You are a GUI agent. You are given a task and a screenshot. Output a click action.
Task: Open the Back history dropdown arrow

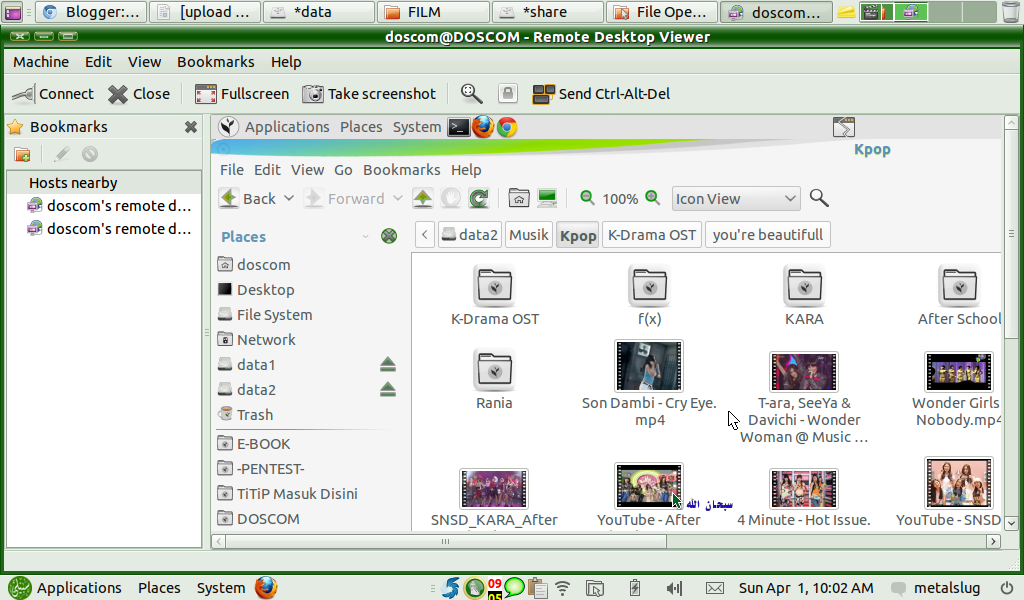pyautogui.click(x=289, y=198)
